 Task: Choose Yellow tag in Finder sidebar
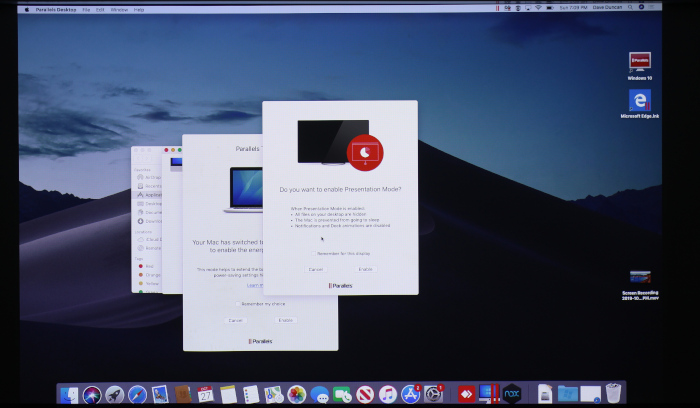(148, 283)
